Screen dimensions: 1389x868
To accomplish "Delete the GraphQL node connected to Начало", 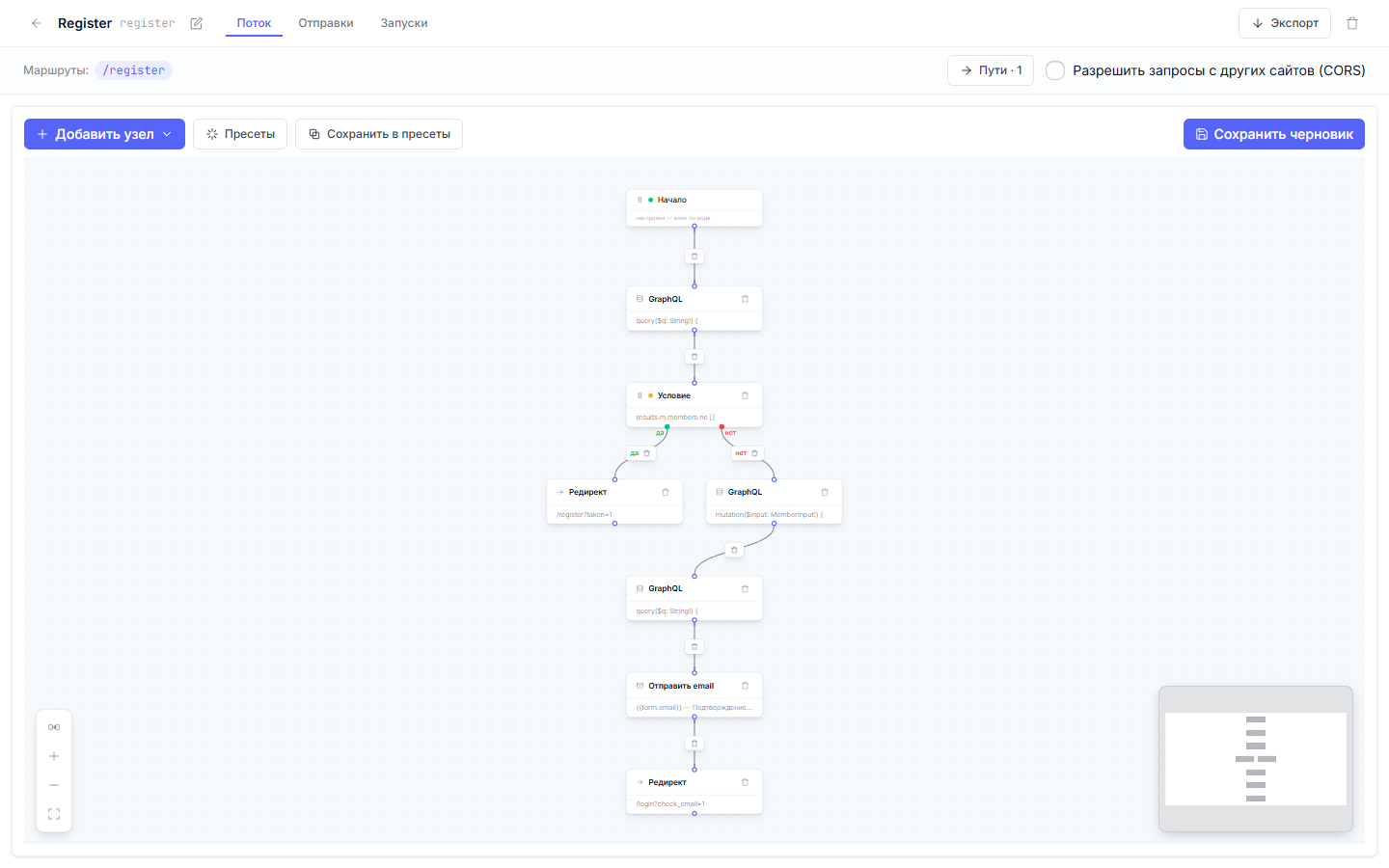I will click(x=745, y=299).
